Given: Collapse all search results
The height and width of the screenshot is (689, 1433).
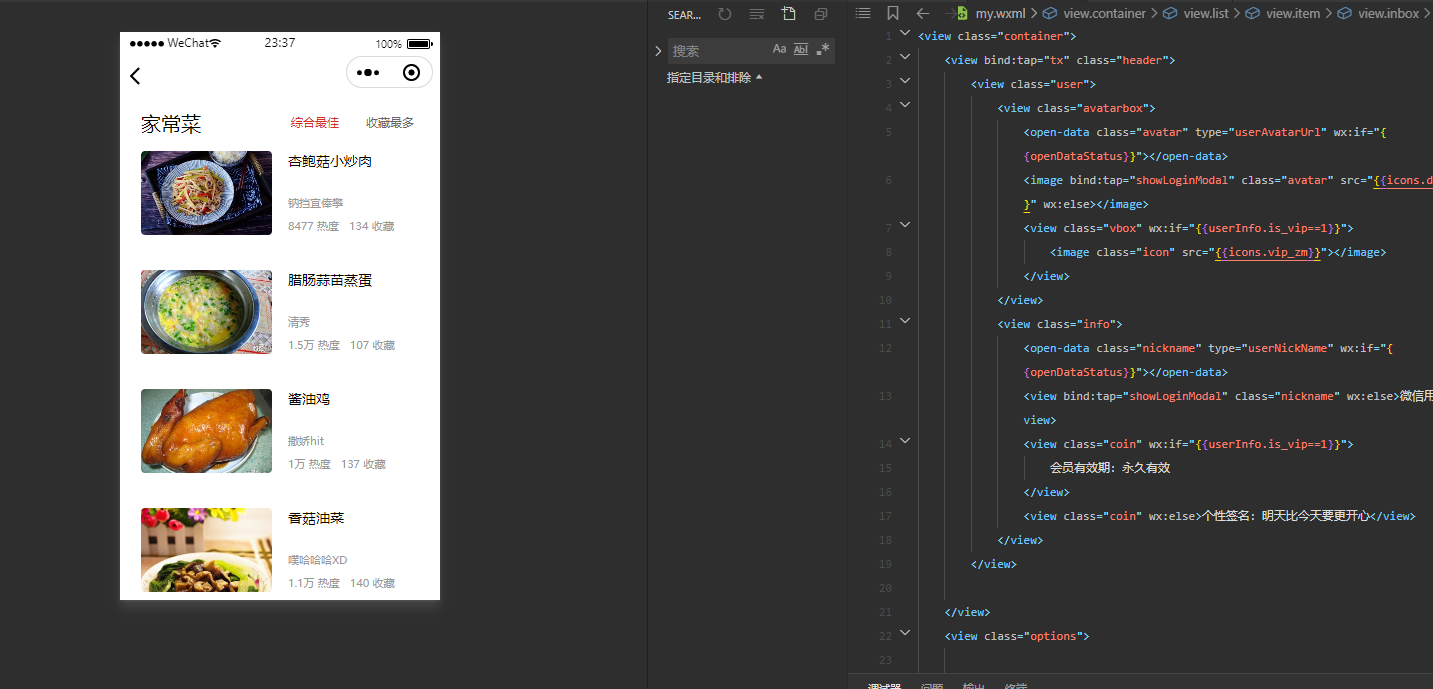Looking at the screenshot, I should pyautogui.click(x=821, y=14).
